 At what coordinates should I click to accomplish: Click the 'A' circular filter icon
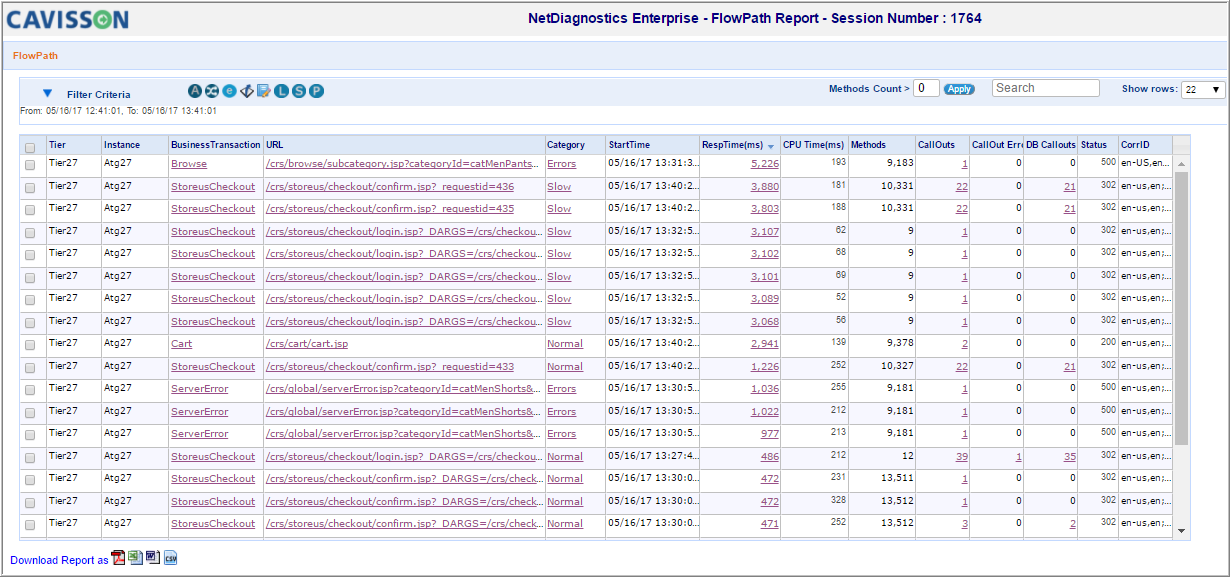[195, 91]
